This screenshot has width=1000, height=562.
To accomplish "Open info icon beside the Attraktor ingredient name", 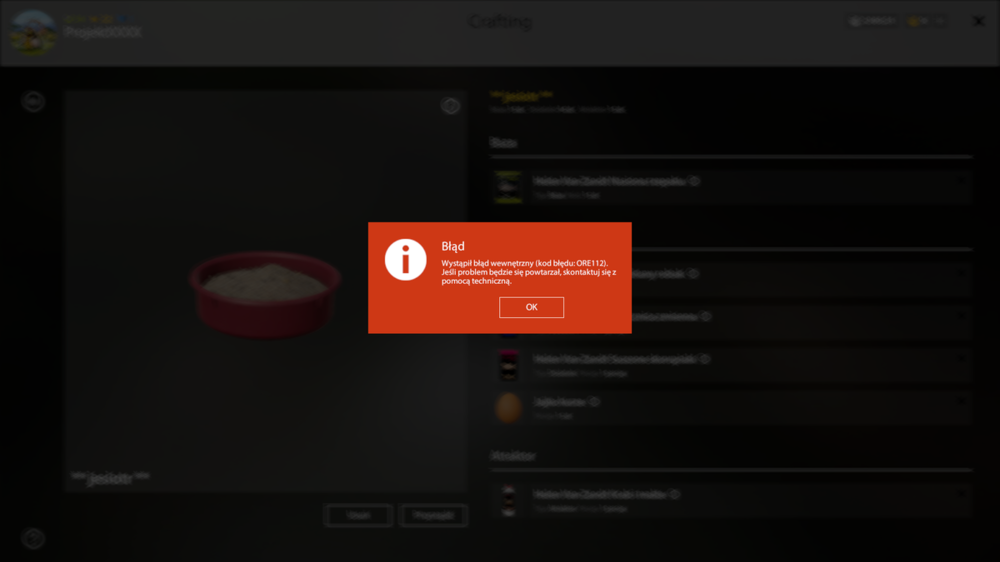I will (x=675, y=494).
